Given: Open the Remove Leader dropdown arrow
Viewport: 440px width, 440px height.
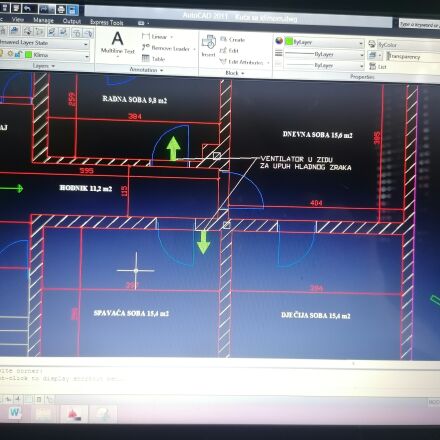Looking at the screenshot, I should point(194,49).
